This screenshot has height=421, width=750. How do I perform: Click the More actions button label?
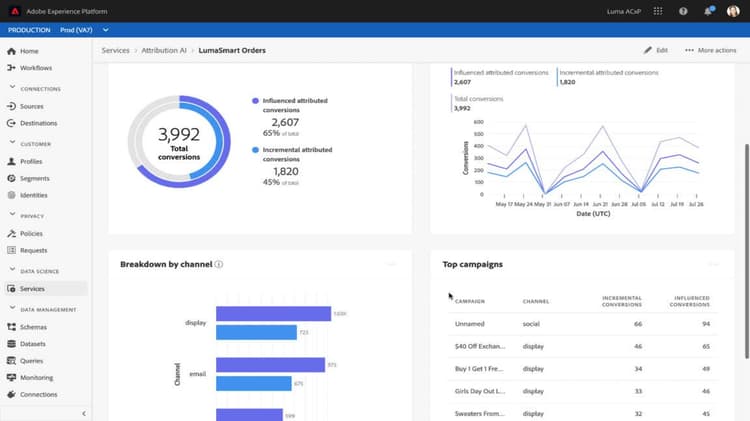tap(717, 50)
